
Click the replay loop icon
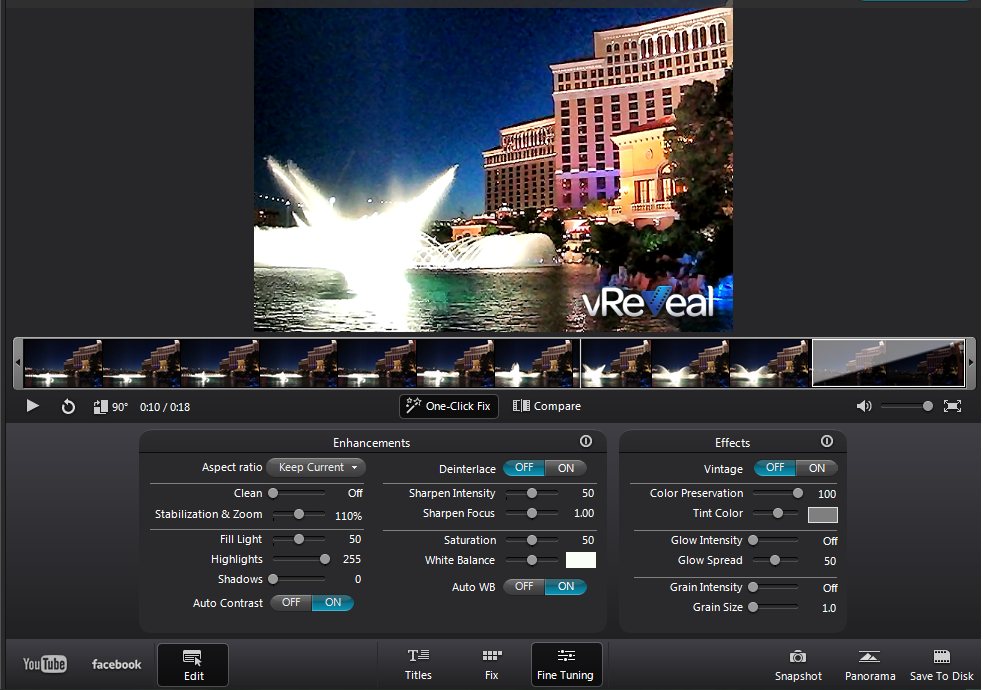click(68, 407)
